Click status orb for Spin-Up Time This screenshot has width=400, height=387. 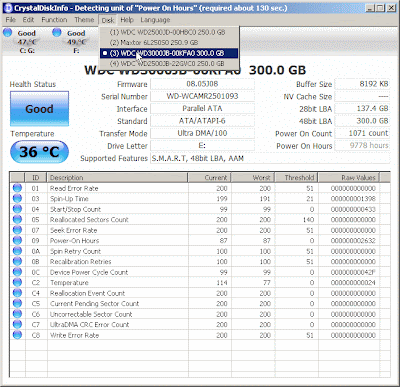[17, 198]
